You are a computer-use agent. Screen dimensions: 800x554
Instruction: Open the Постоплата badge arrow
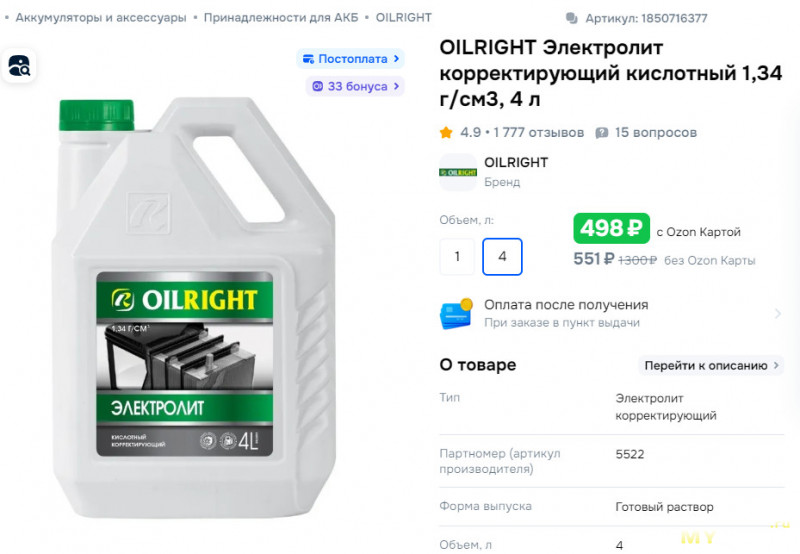point(396,59)
